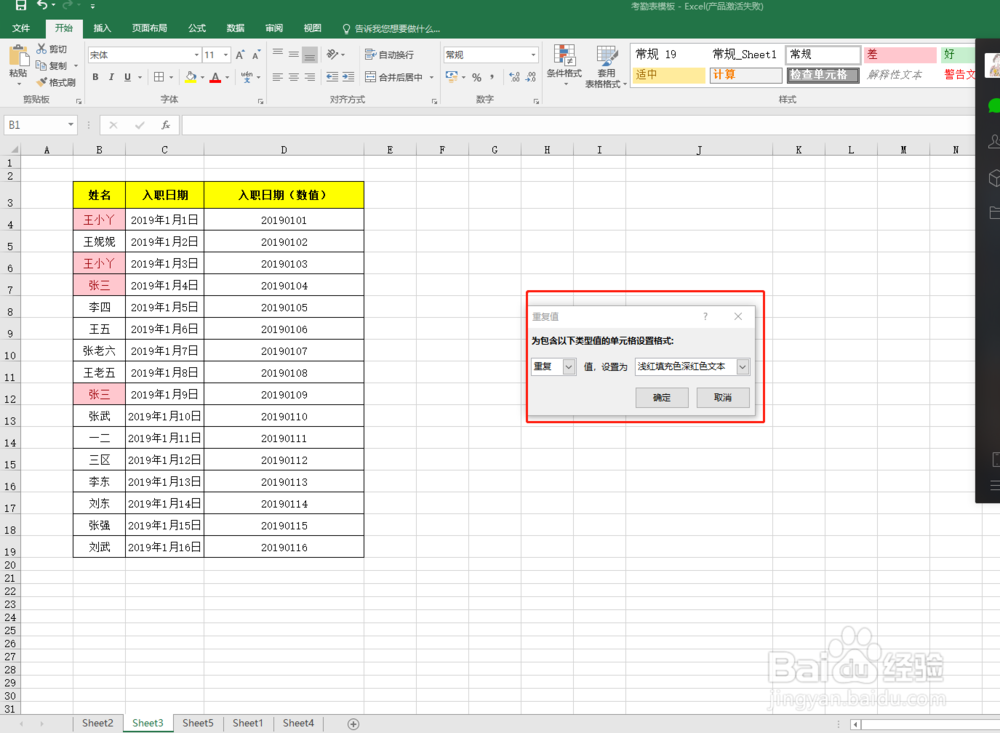Viewport: 1000px width, 733px height.
Task: Toggle Bold formatting
Action: click(x=96, y=77)
